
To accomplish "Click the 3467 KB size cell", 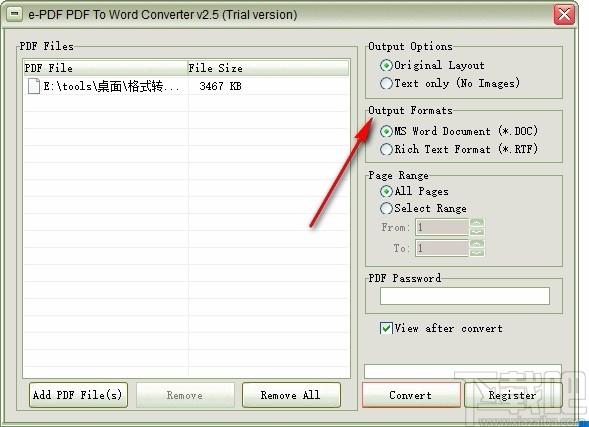I will coord(220,86).
